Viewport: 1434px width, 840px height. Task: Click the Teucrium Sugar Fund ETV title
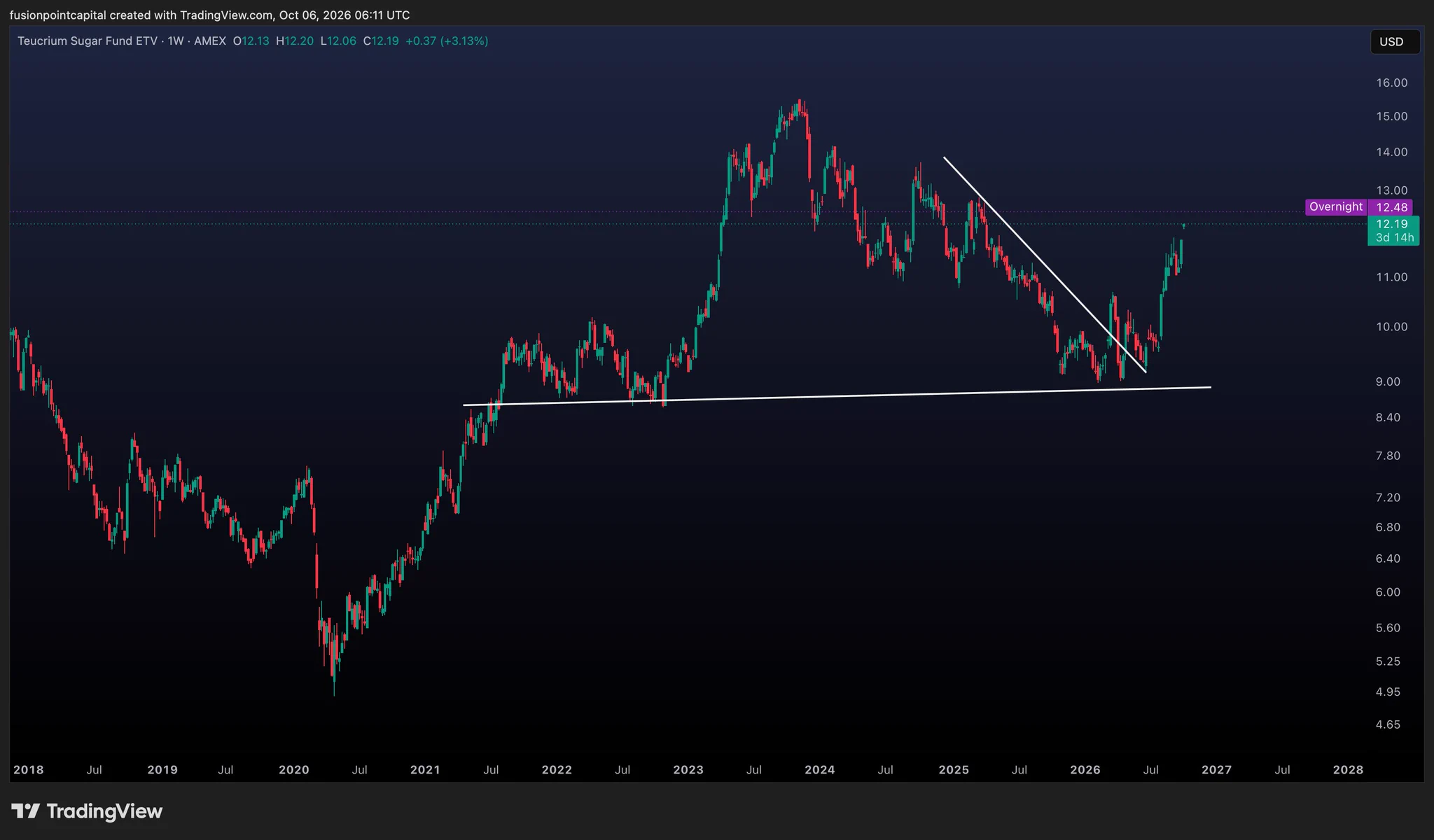(x=88, y=41)
